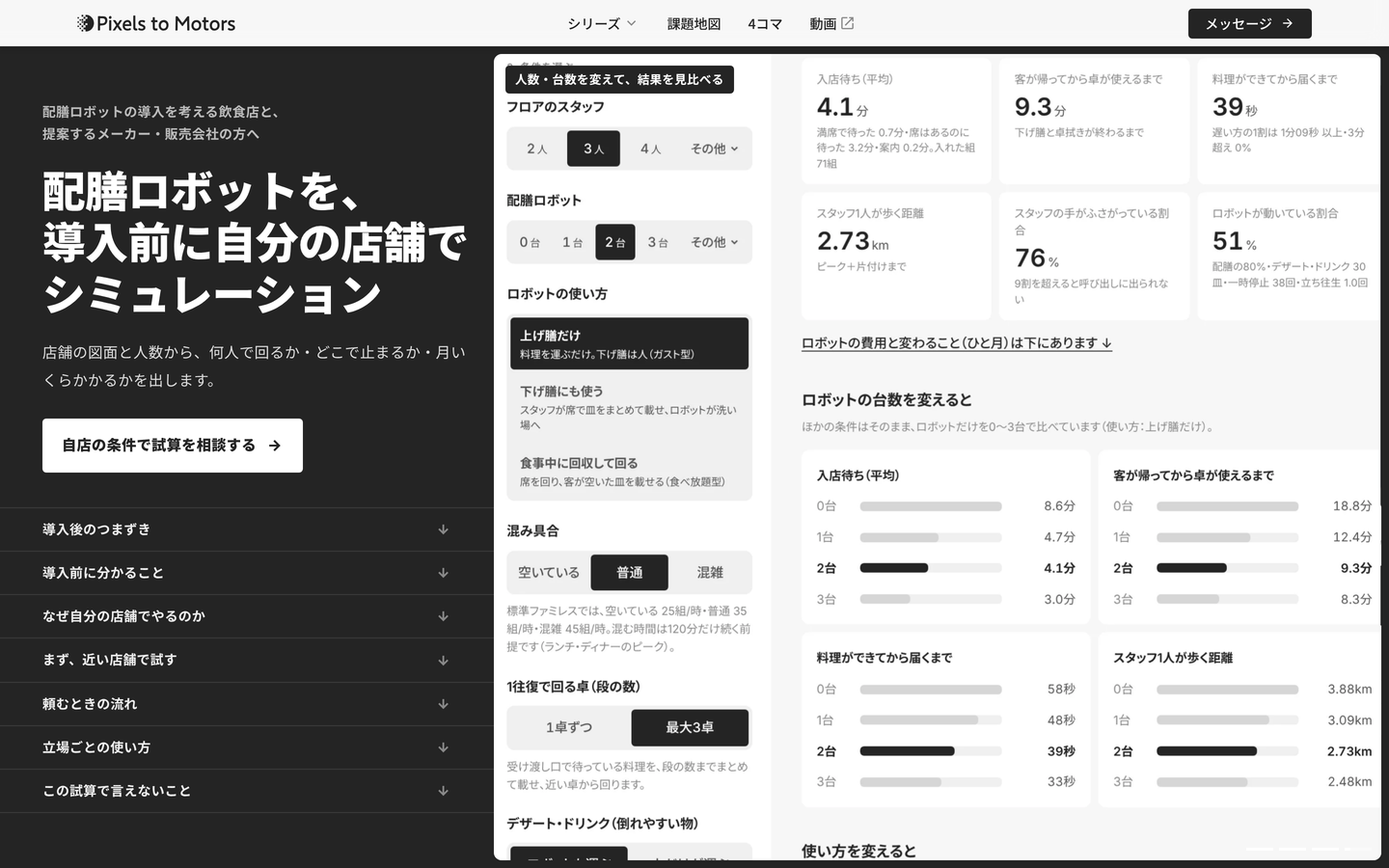Select 最大3卓 per-trip option
This screenshot has width=1389, height=868.
[x=690, y=728]
